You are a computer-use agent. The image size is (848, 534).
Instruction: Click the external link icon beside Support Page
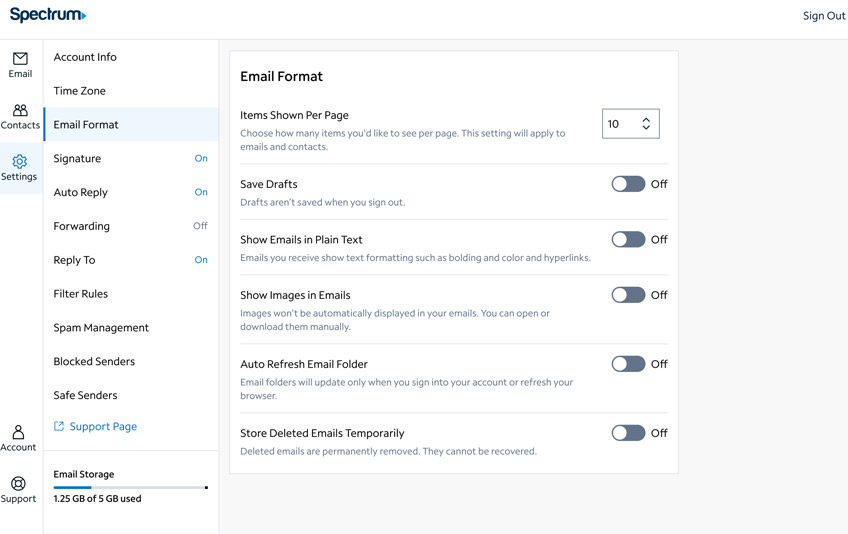click(x=59, y=427)
